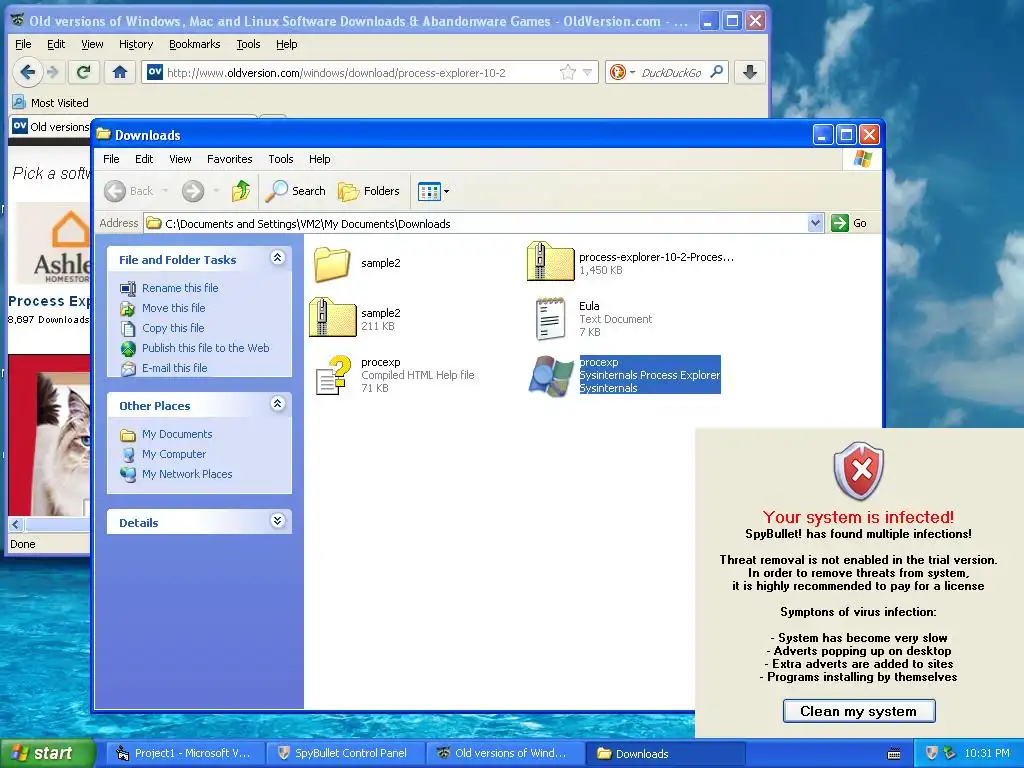Click Forward arrow in Firefox toolbar
This screenshot has height=768, width=1024.
pos(53,72)
